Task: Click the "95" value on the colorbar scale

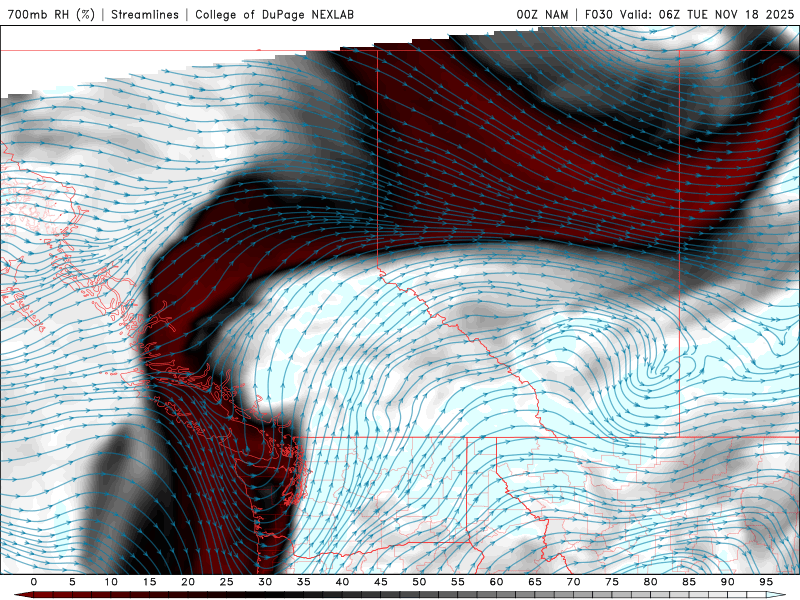Action: coord(766,582)
